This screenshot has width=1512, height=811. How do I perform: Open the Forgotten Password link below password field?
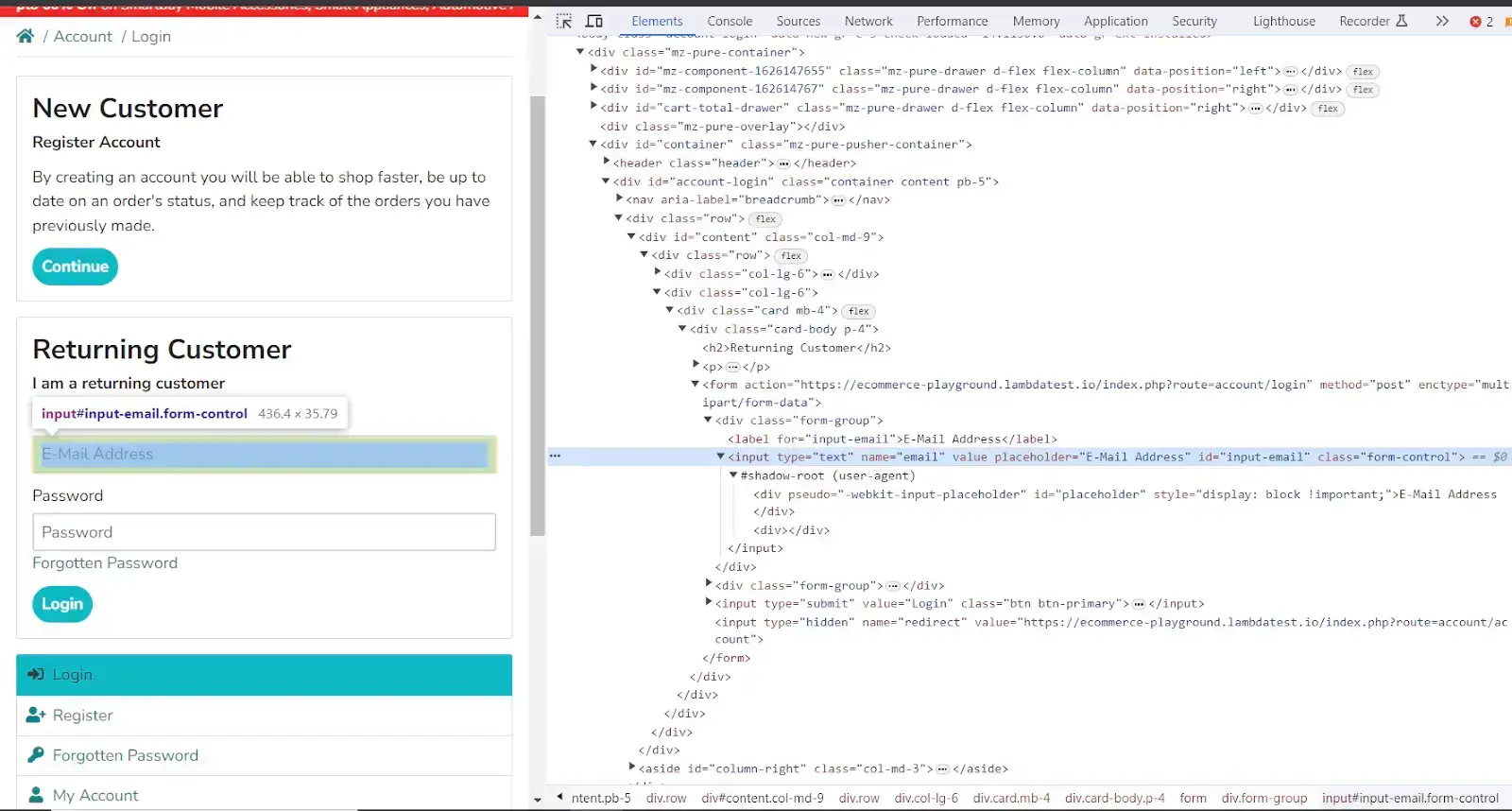point(105,562)
